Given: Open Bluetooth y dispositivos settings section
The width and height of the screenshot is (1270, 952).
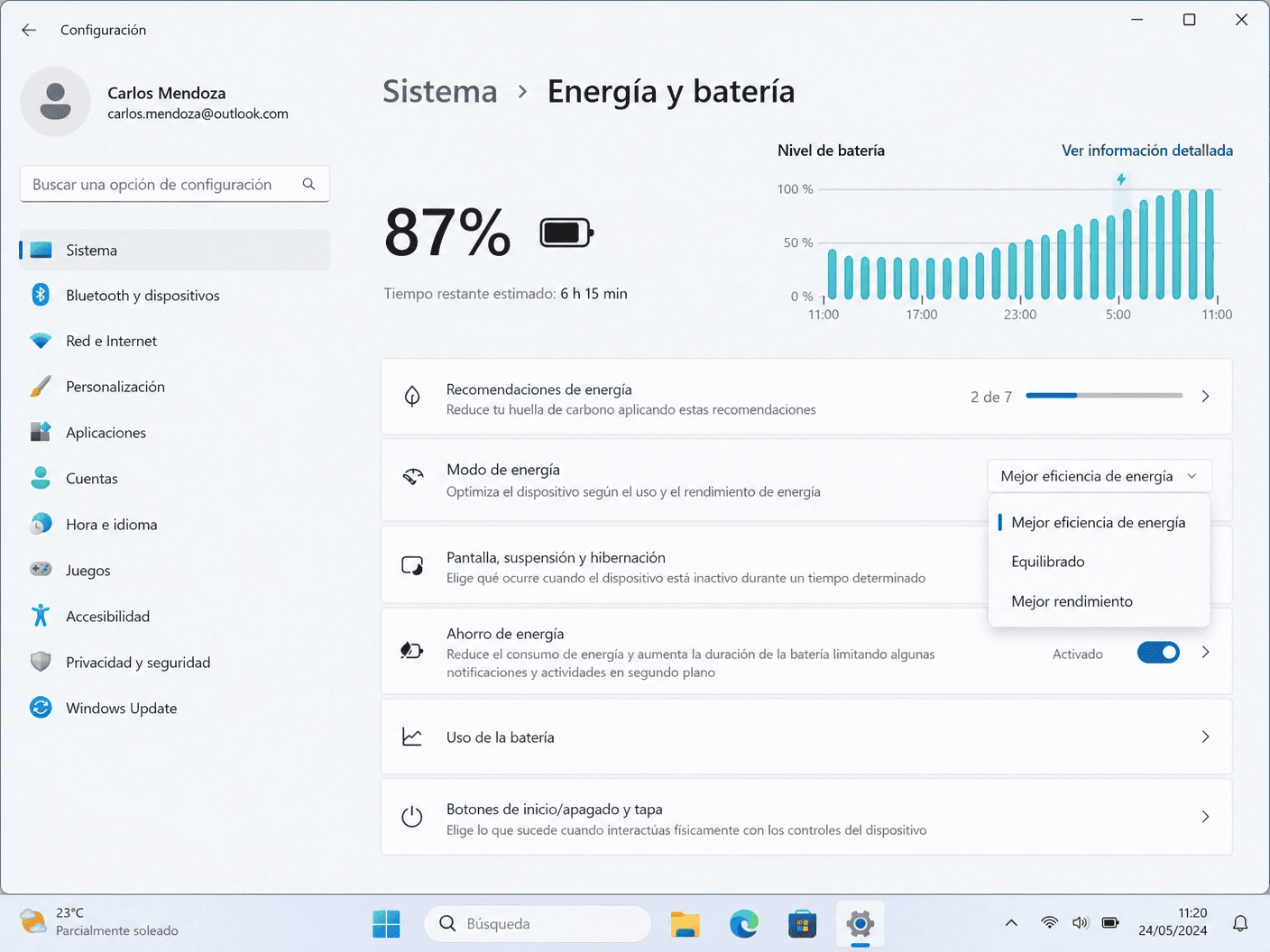Looking at the screenshot, I should tap(175, 296).
